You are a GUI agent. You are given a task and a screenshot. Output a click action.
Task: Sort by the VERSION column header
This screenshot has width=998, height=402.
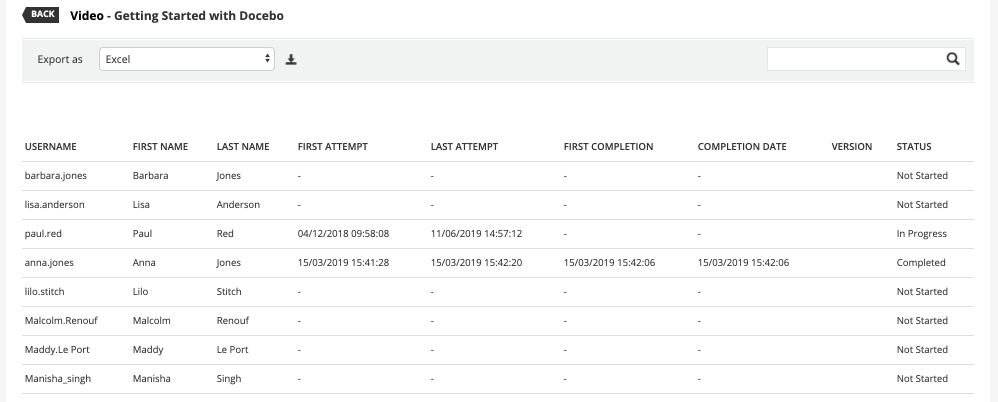pos(852,147)
